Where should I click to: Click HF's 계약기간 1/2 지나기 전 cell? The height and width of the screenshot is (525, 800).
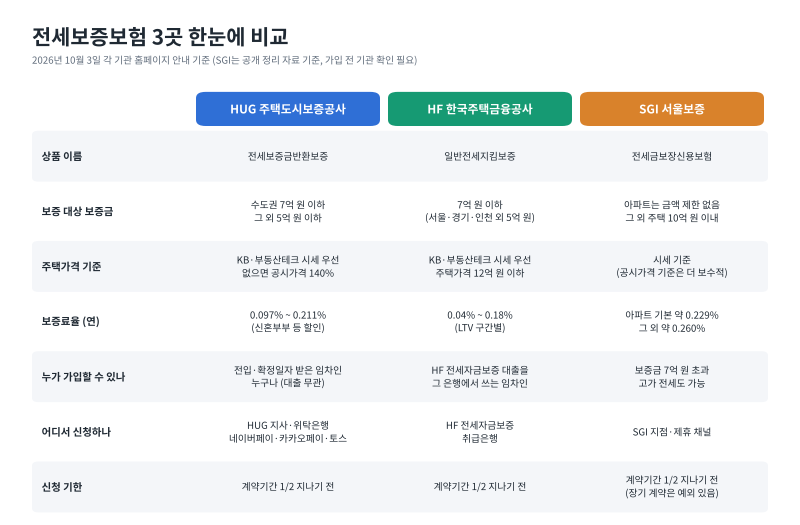tap(480, 487)
